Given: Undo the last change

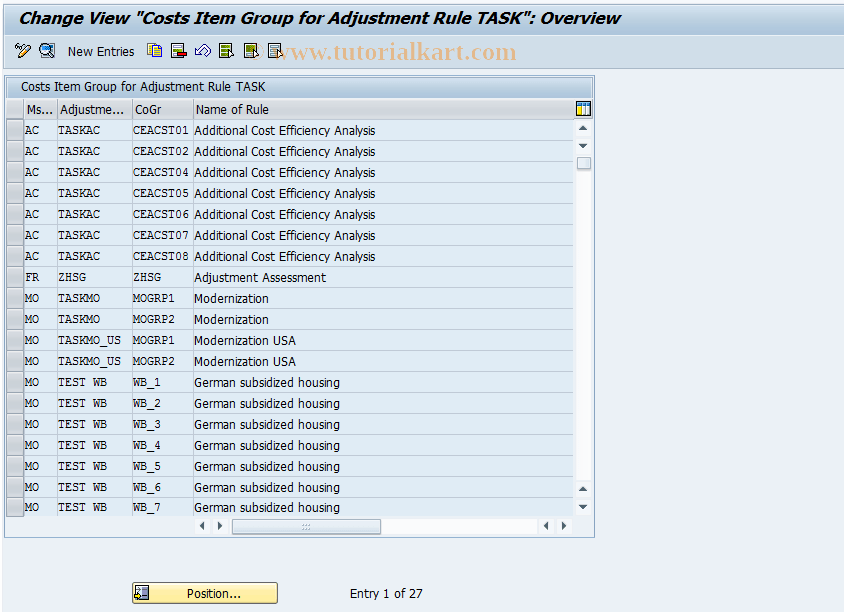Looking at the screenshot, I should (x=205, y=50).
